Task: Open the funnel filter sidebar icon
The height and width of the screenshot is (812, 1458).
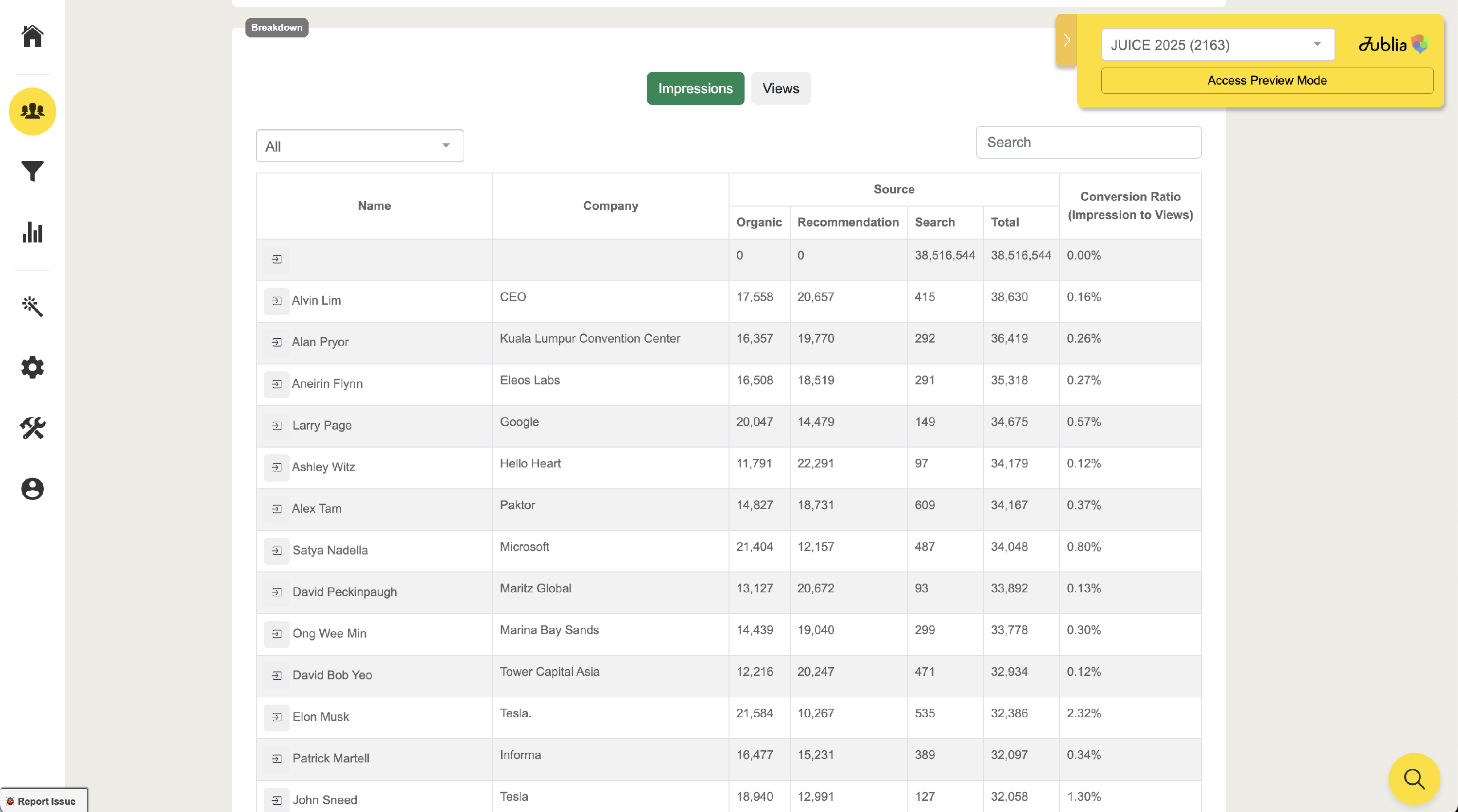Action: pos(32,171)
